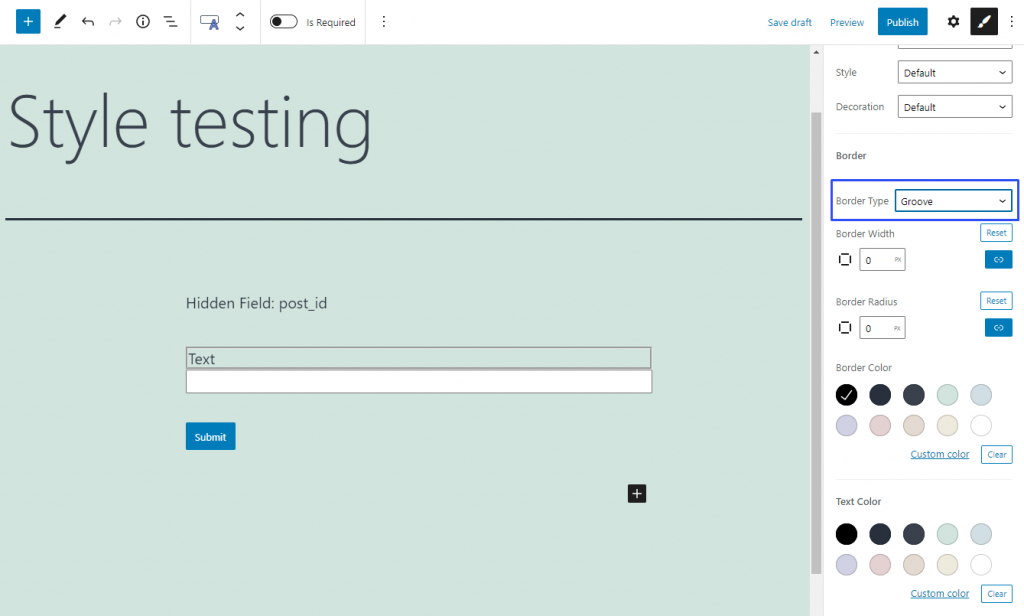Image resolution: width=1024 pixels, height=616 pixels.
Task: Open the block inserter plus button
Action: coord(28,22)
